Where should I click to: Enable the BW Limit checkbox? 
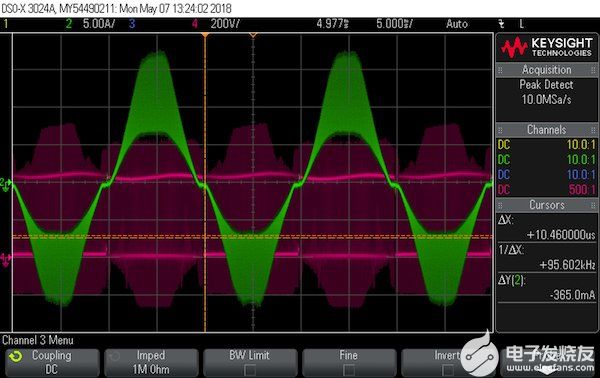[249, 370]
